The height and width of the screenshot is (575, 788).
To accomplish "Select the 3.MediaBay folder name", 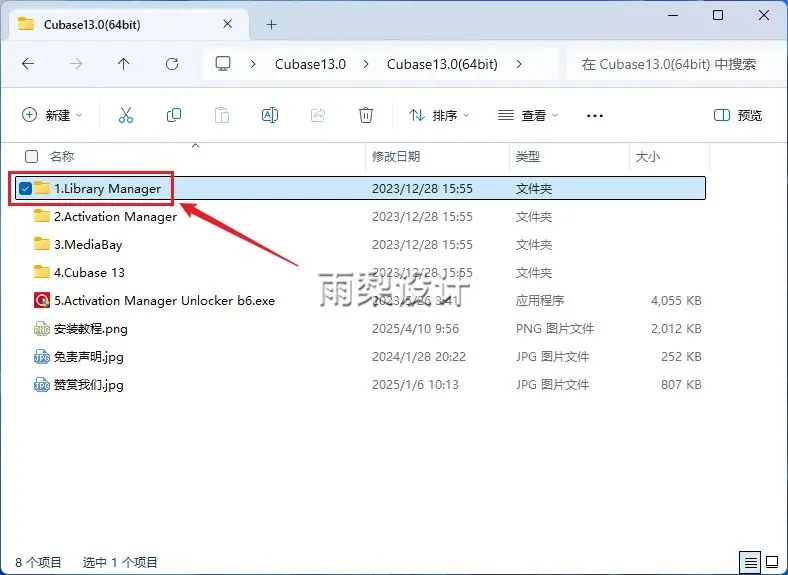I will click(88, 245).
